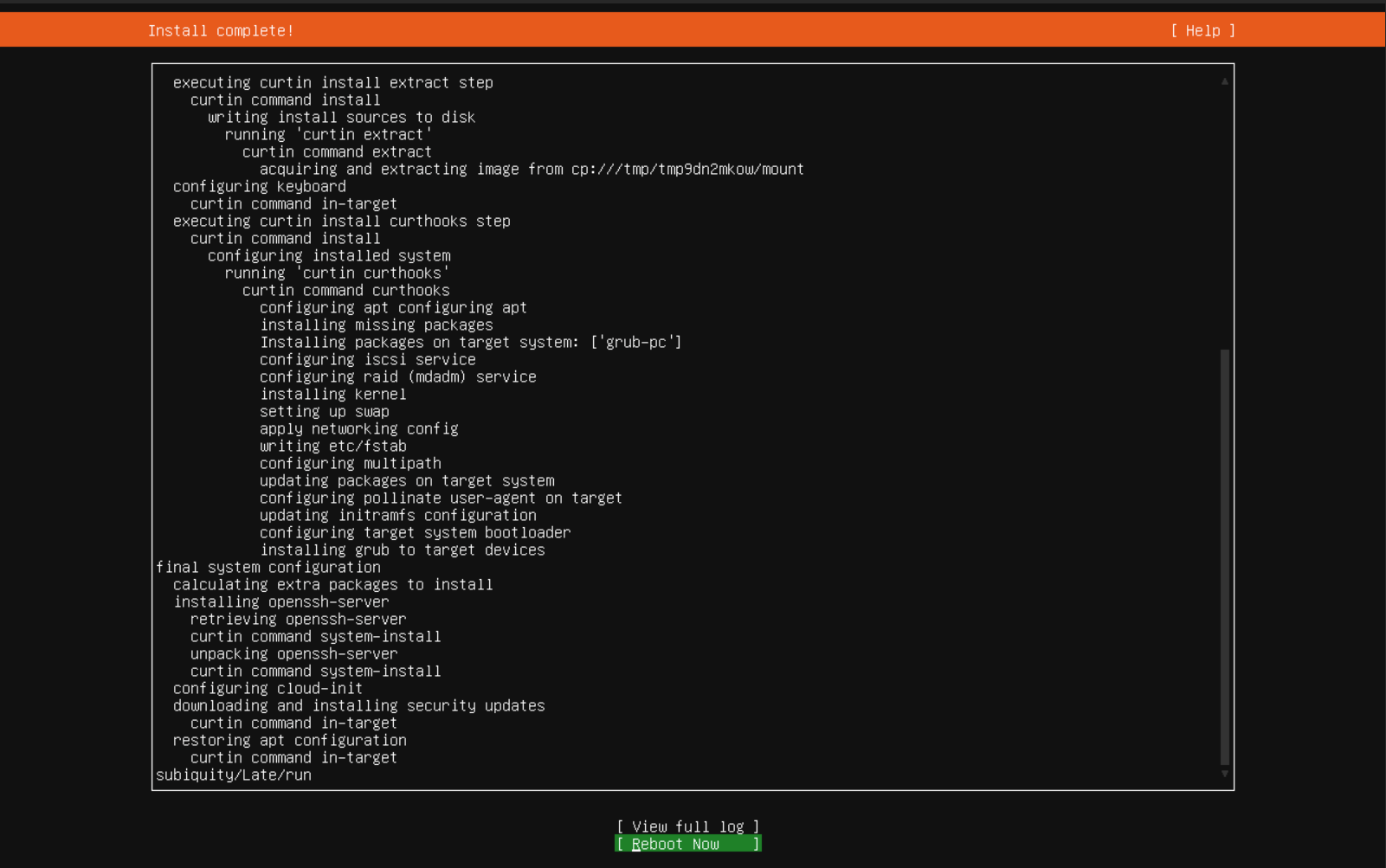Screen dimensions: 1386x868
Task: Click log line "running 'curtin extract'"
Action: 328,134
